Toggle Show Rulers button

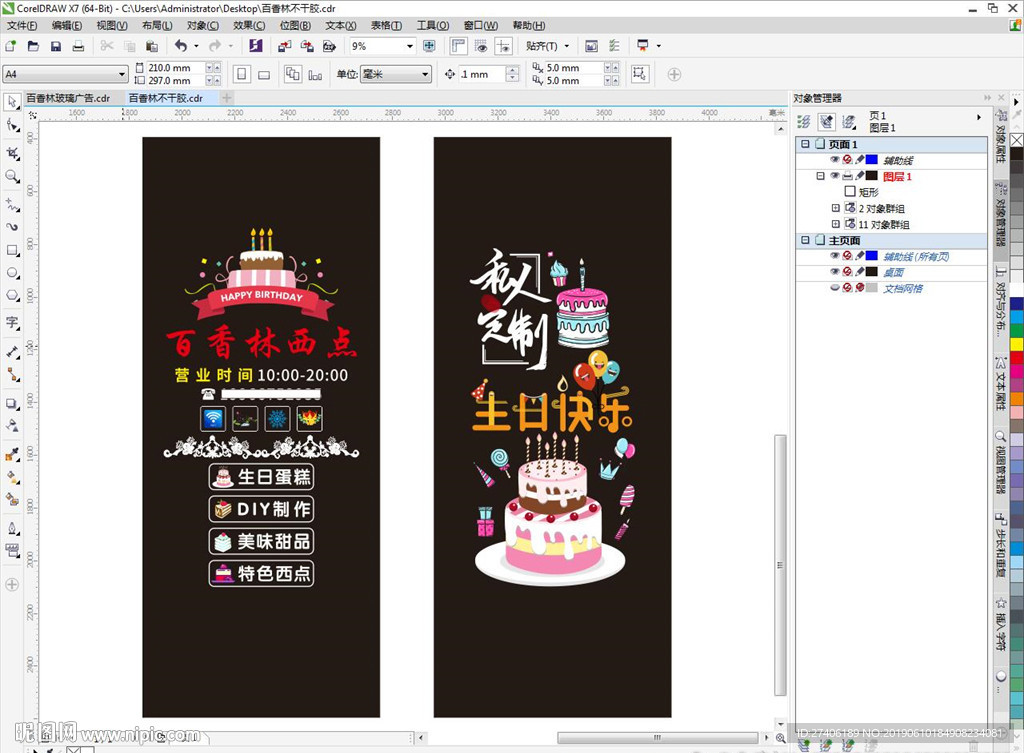click(458, 46)
